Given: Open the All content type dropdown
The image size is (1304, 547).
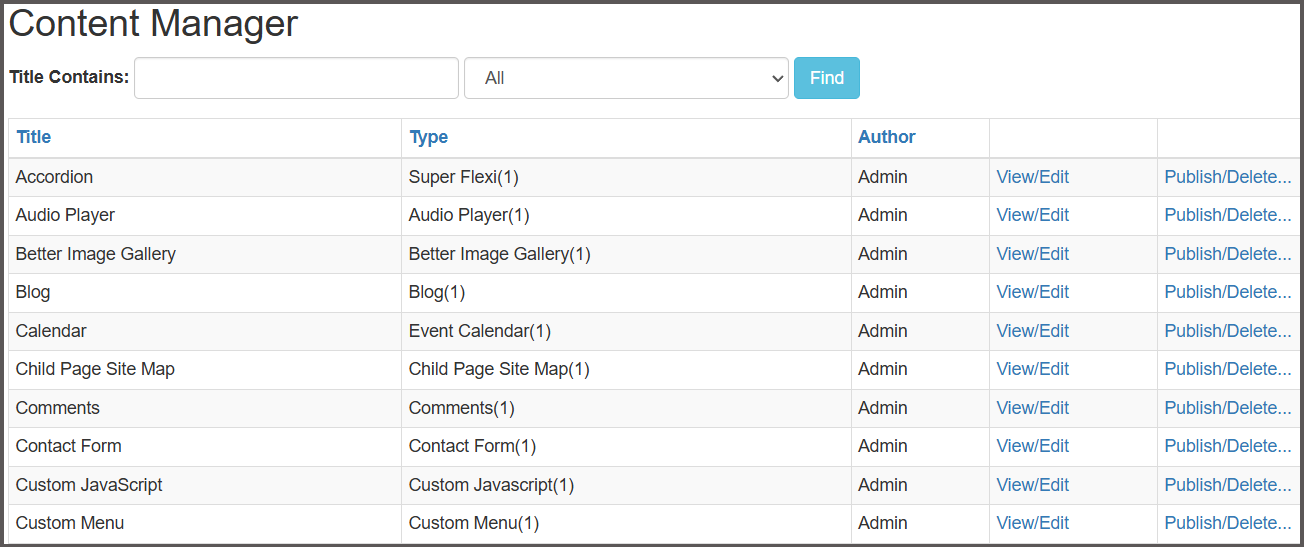Looking at the screenshot, I should (x=626, y=78).
